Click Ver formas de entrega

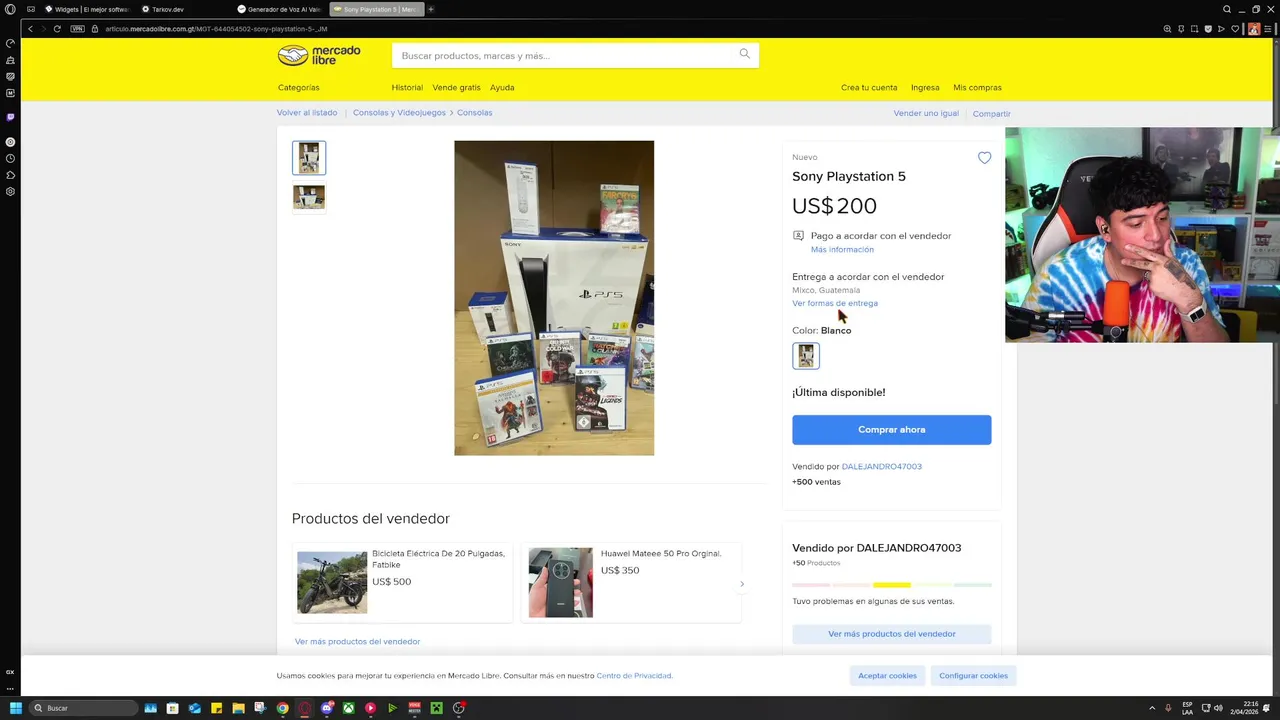pyautogui.click(x=835, y=303)
